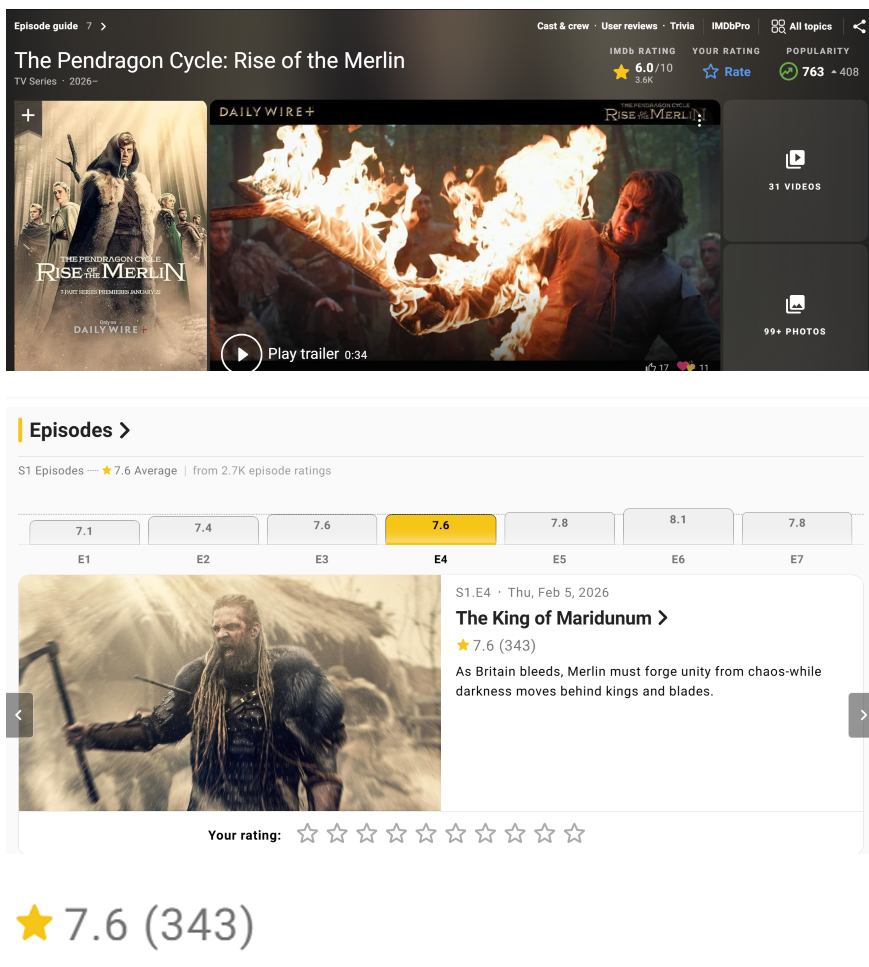Click 'S1.E4 · Thu, Feb 5, 2026' text
This screenshot has width=869, height=967.
532,593
